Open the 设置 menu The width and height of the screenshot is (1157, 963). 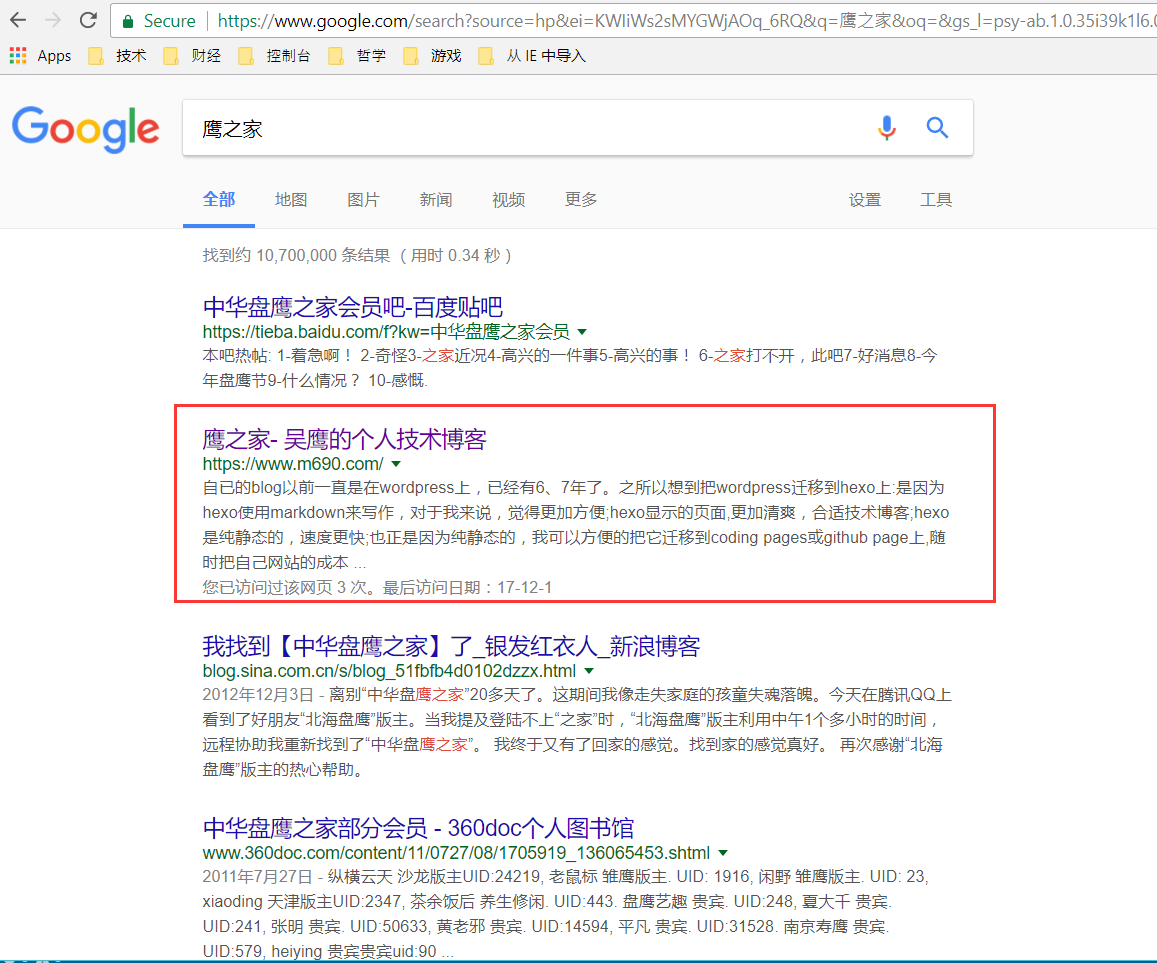tap(865, 200)
